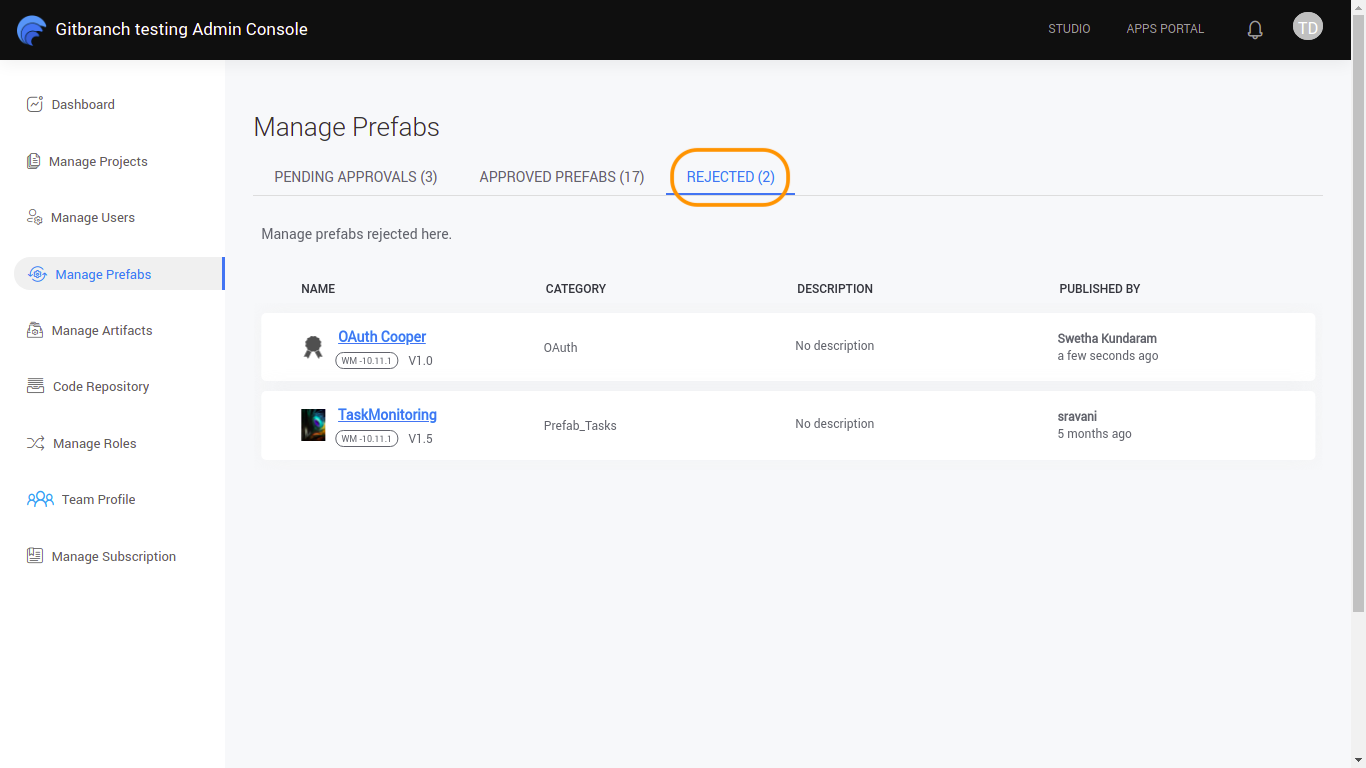
Task: Go to Studio from top bar
Action: click(1069, 29)
